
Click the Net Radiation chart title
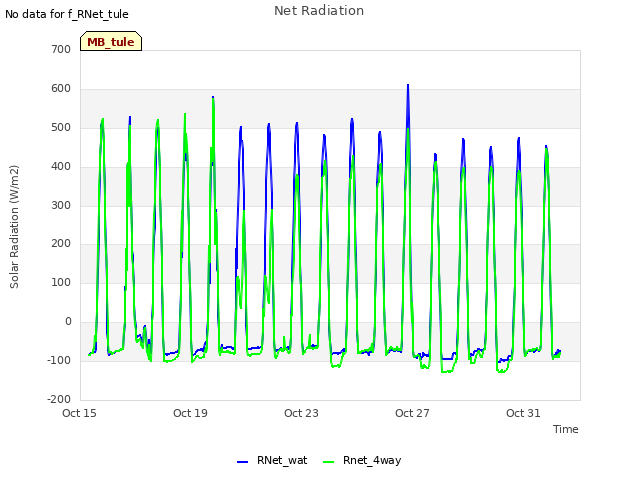[x=319, y=11]
